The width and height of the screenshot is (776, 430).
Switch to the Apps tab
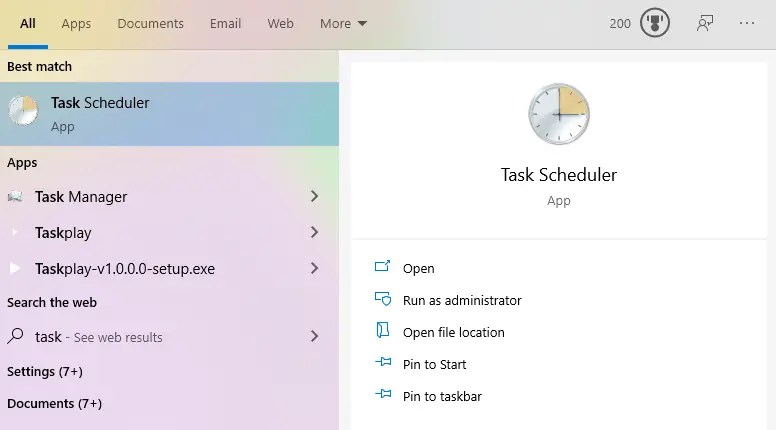click(x=76, y=23)
